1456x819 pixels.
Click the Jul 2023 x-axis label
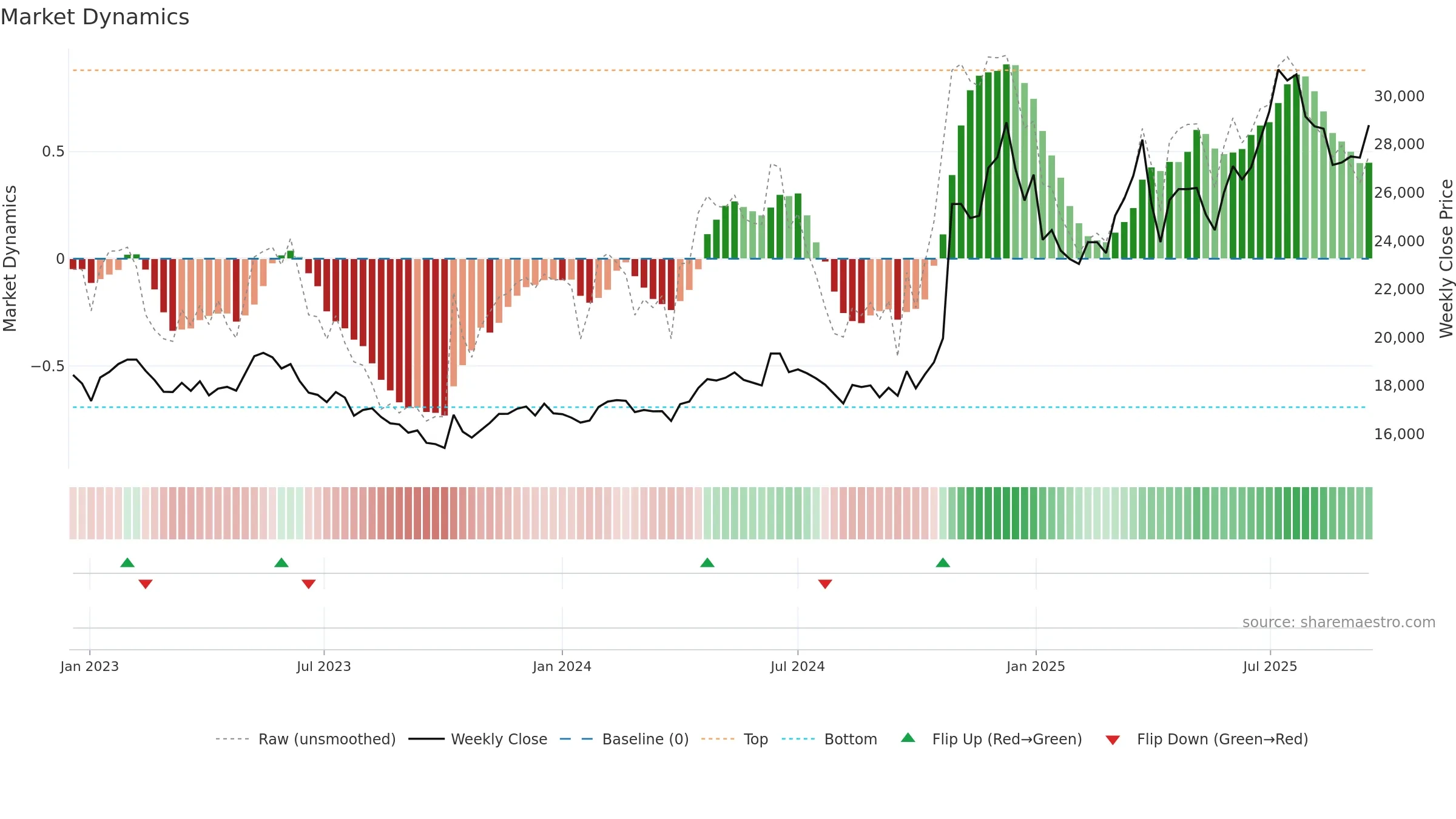(x=324, y=666)
